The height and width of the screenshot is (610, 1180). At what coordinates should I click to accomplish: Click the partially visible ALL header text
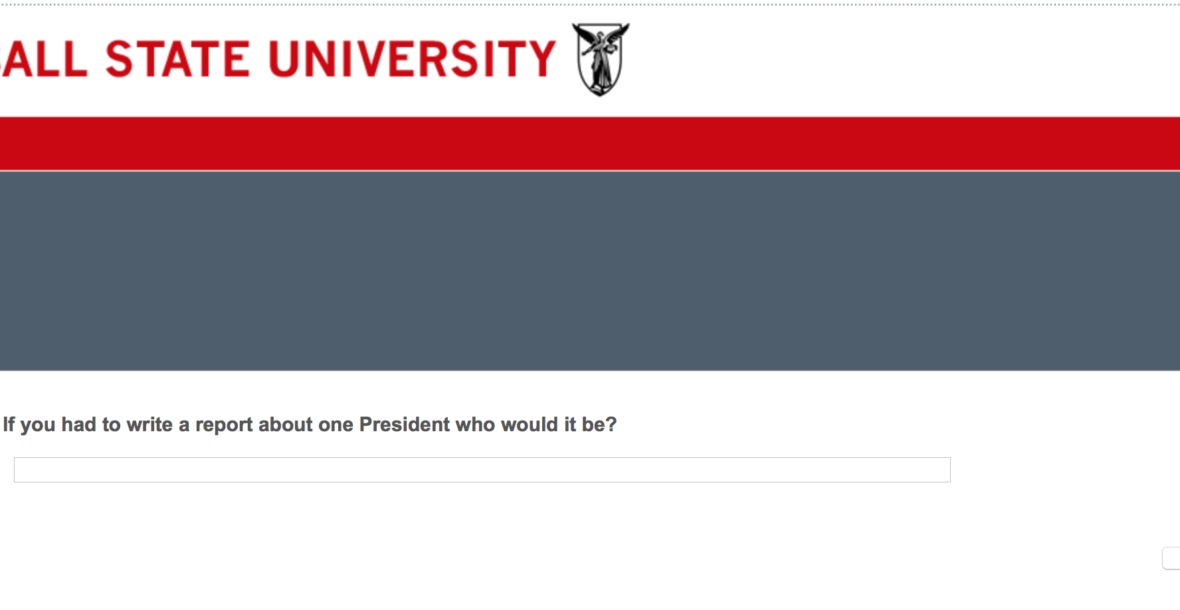tap(46, 59)
